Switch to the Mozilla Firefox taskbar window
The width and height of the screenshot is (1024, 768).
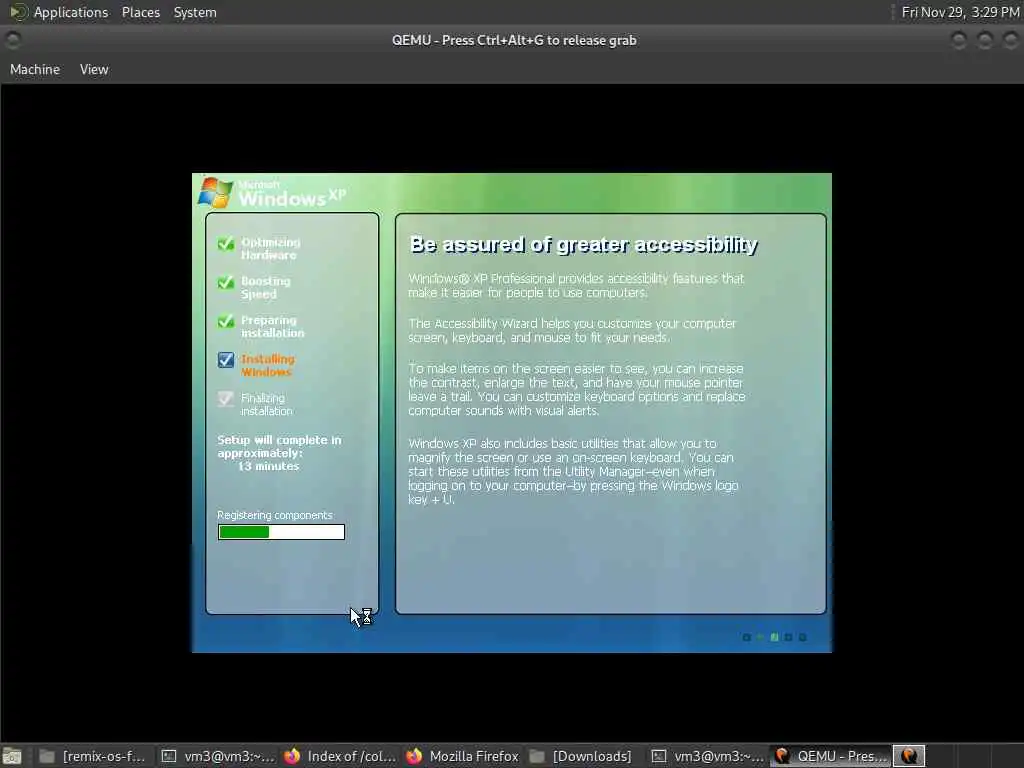(x=462, y=756)
